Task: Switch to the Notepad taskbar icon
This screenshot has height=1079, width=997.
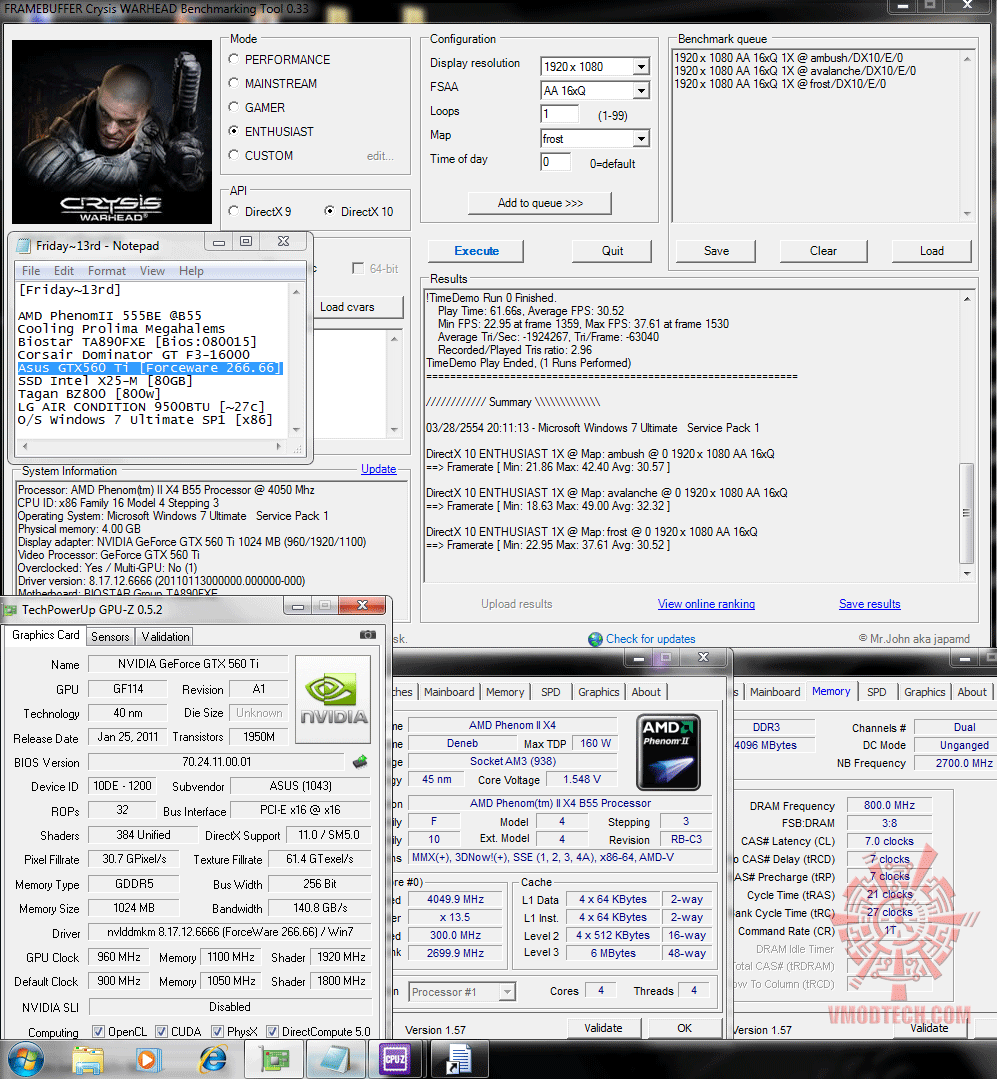Action: pyautogui.click(x=336, y=1060)
